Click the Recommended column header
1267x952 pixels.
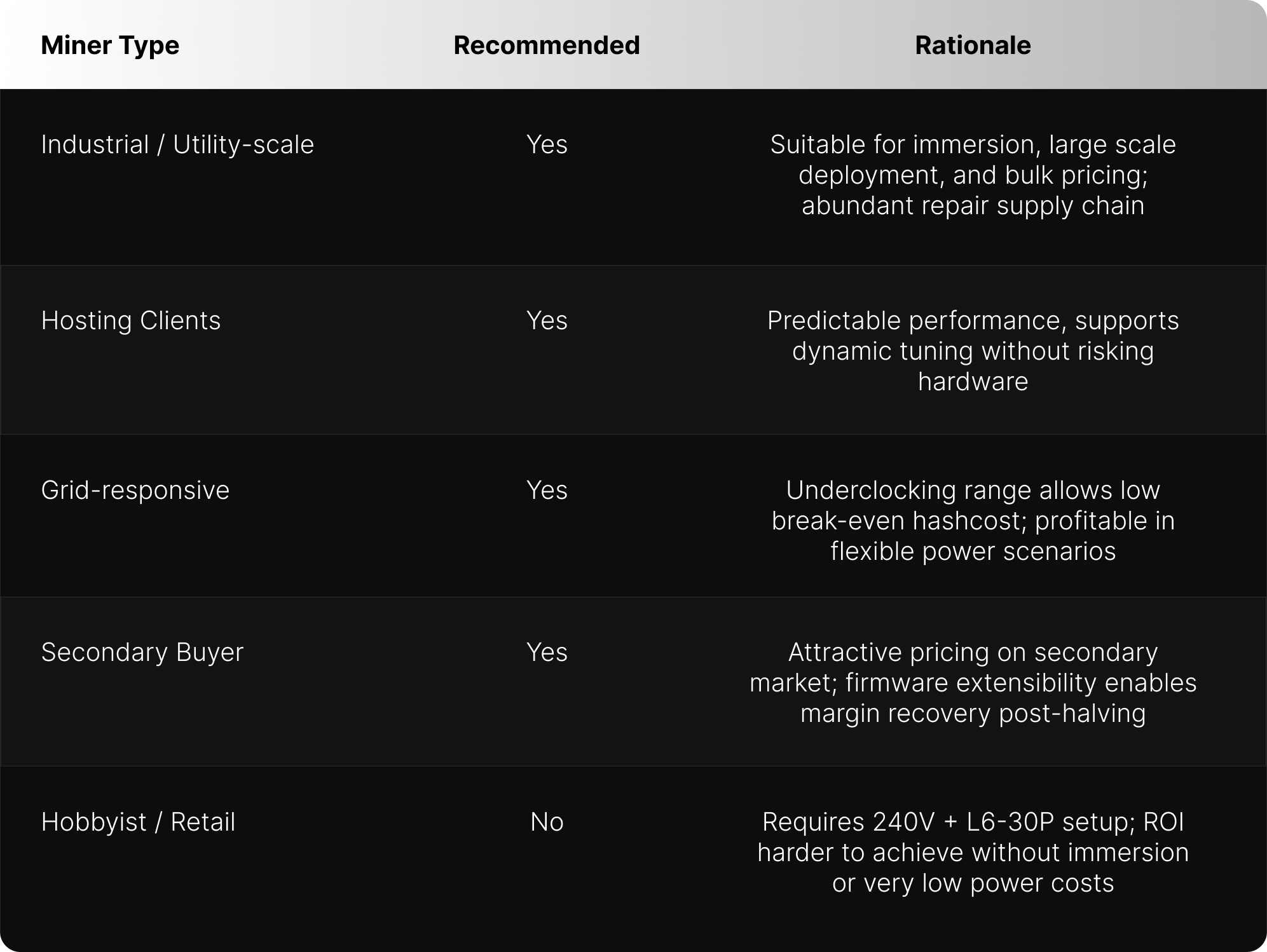tap(546, 45)
